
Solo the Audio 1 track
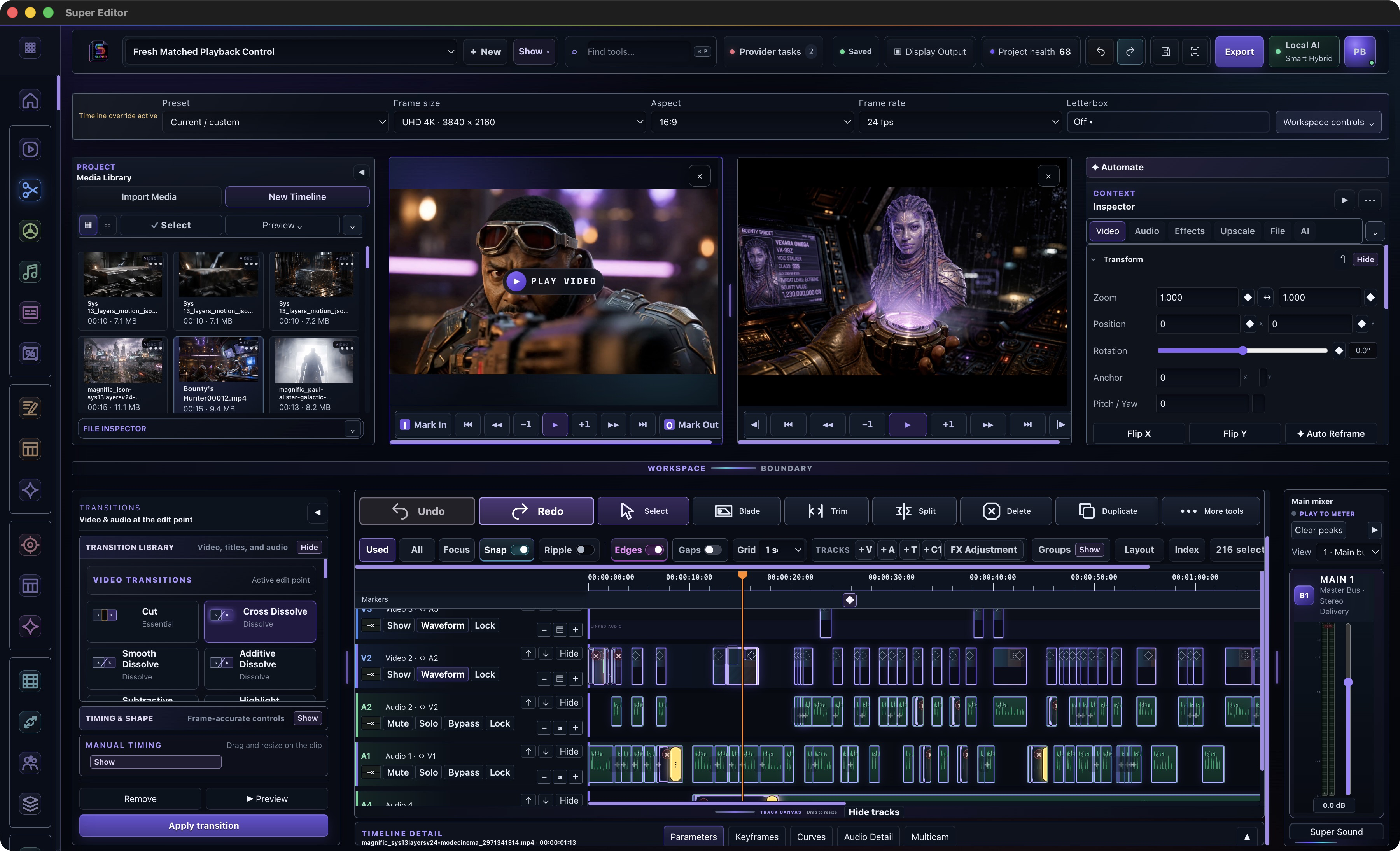[429, 772]
